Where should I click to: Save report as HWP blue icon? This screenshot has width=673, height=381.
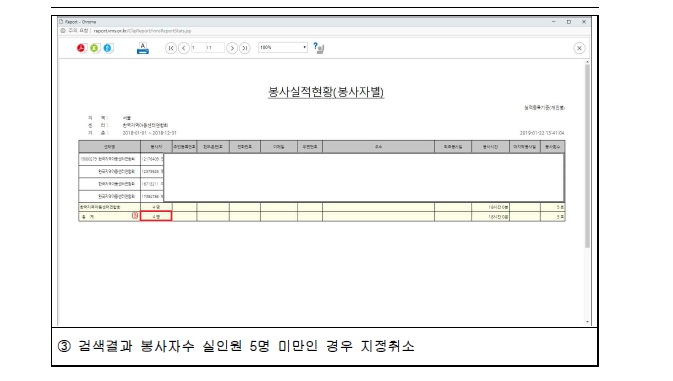pos(108,48)
